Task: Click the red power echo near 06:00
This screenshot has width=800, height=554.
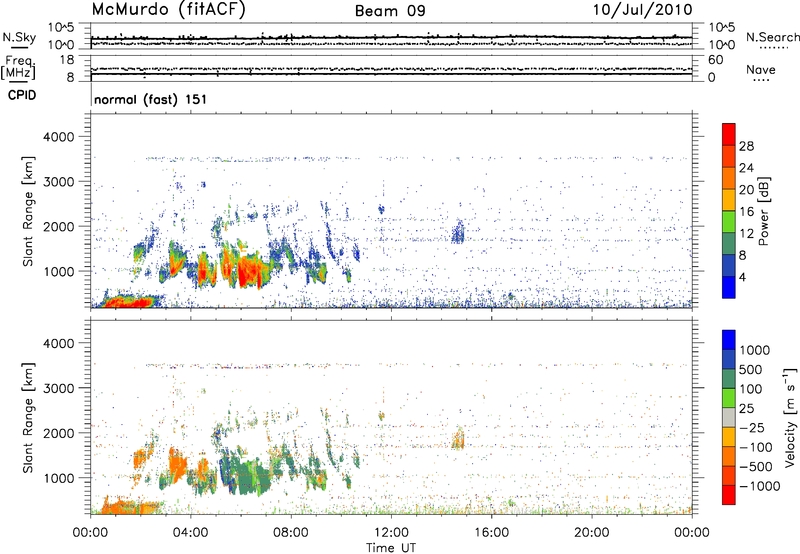Action: coord(250,271)
